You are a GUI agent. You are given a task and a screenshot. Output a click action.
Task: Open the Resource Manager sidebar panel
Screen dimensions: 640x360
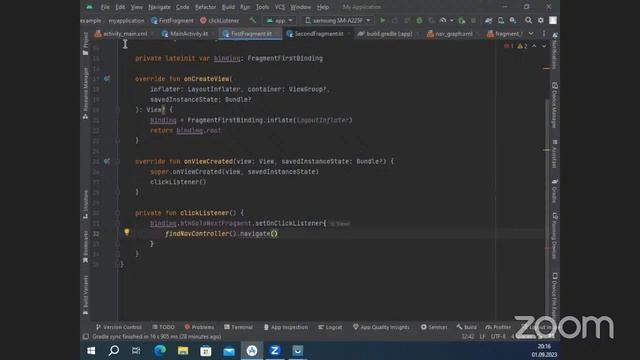tap(85, 93)
